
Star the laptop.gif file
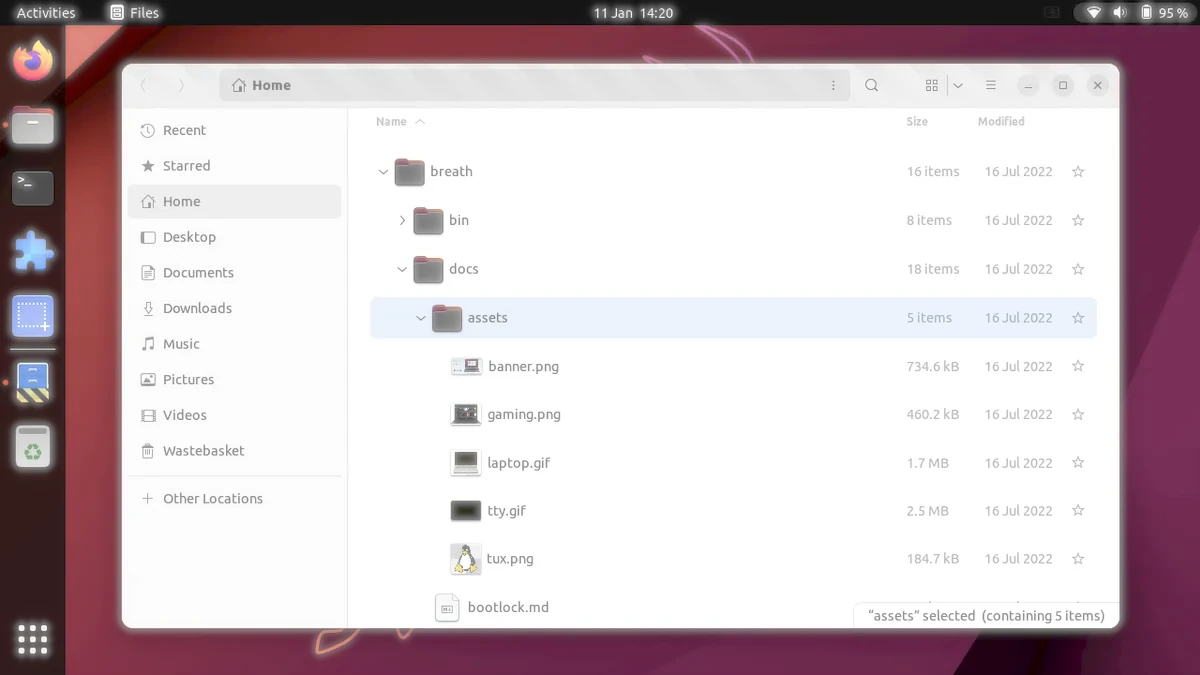pyautogui.click(x=1078, y=463)
